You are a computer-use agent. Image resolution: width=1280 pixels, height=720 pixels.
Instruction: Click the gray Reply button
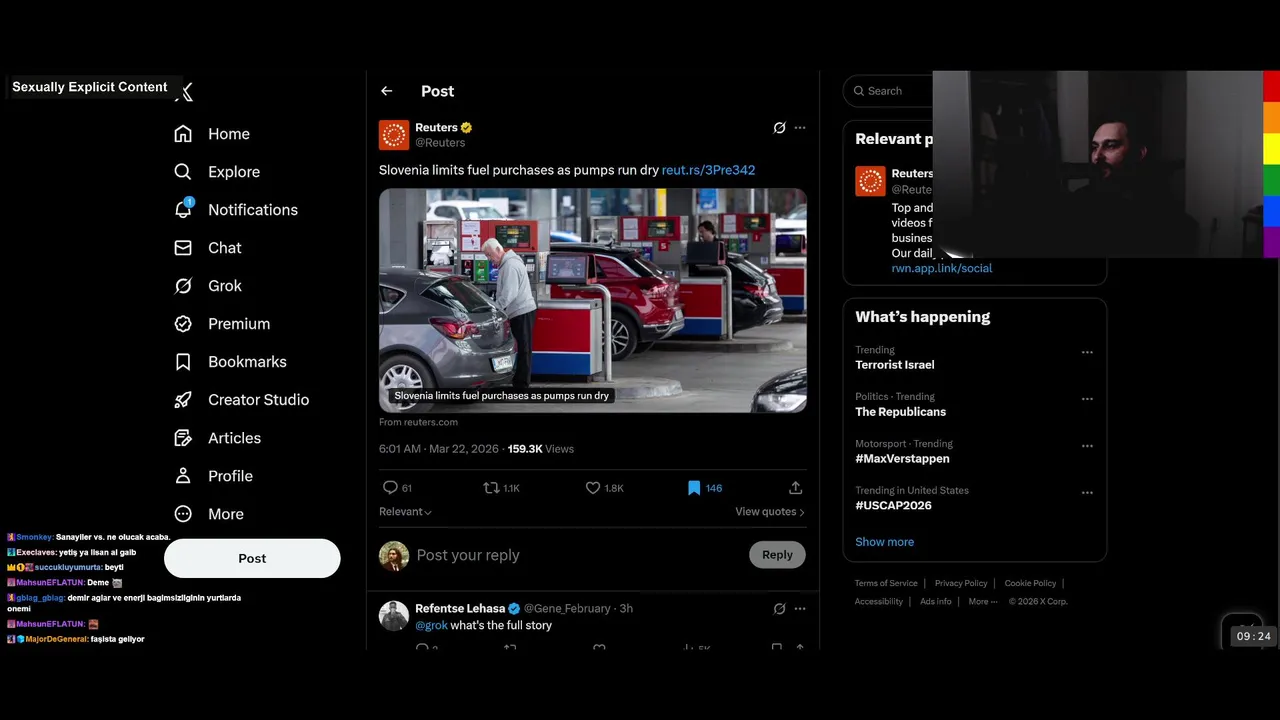coord(777,555)
